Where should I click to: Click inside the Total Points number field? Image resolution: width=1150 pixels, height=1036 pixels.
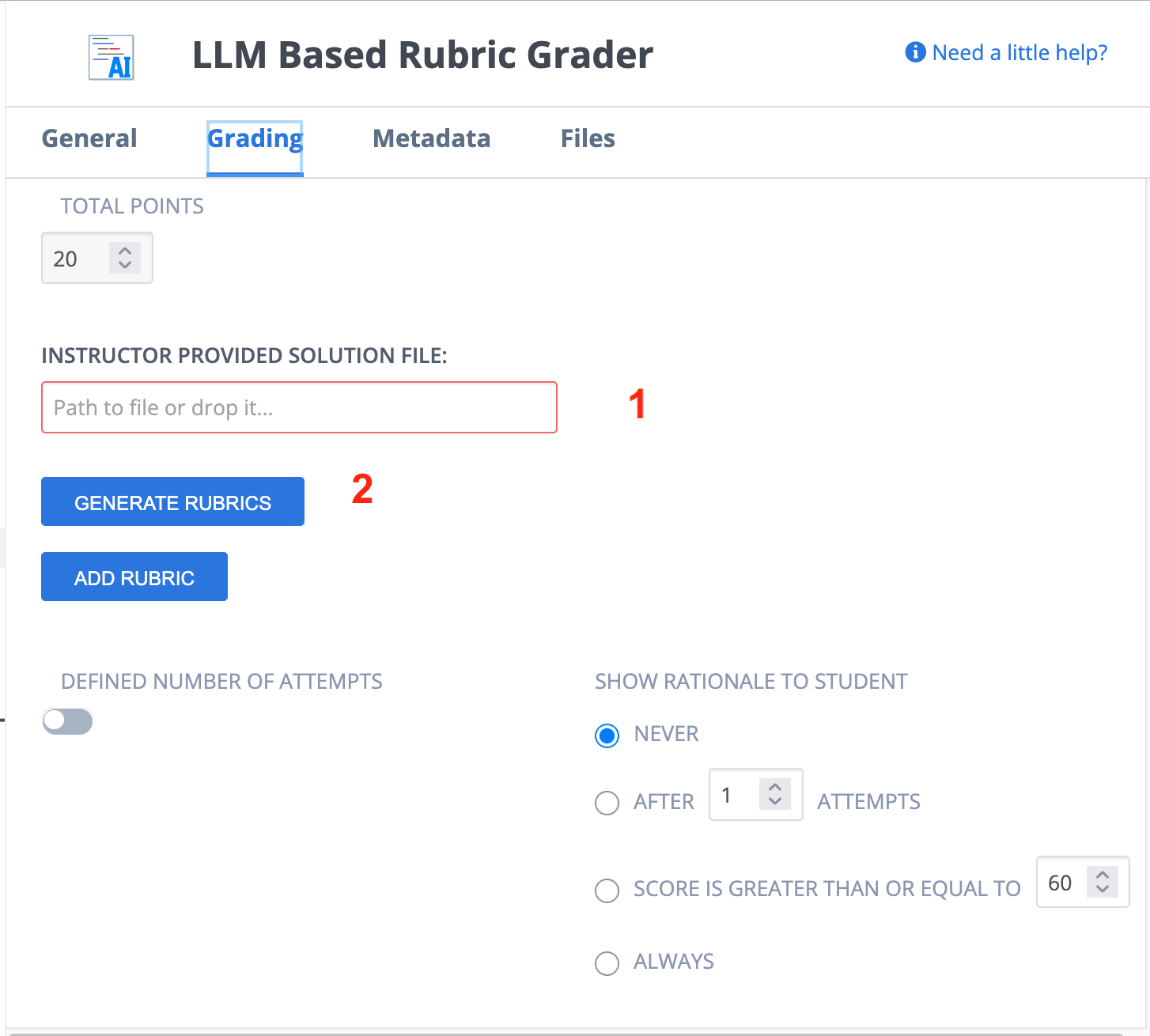tap(76, 259)
